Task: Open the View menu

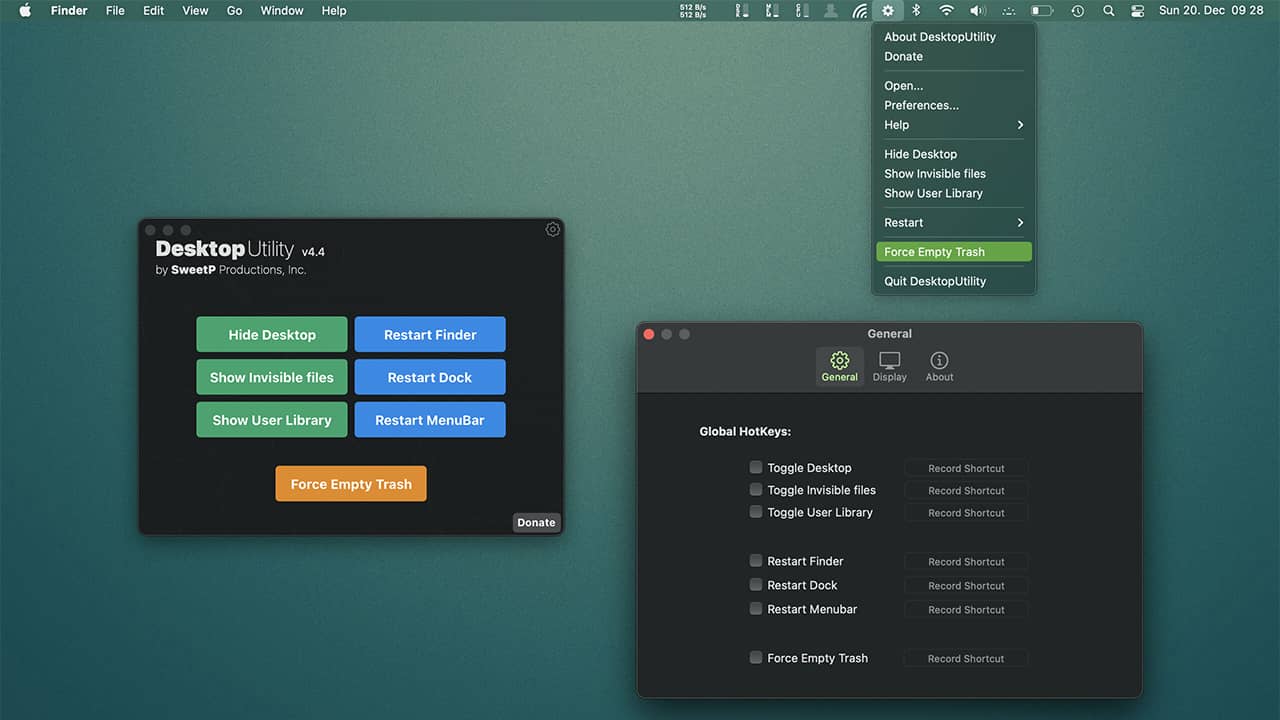Action: click(x=195, y=11)
